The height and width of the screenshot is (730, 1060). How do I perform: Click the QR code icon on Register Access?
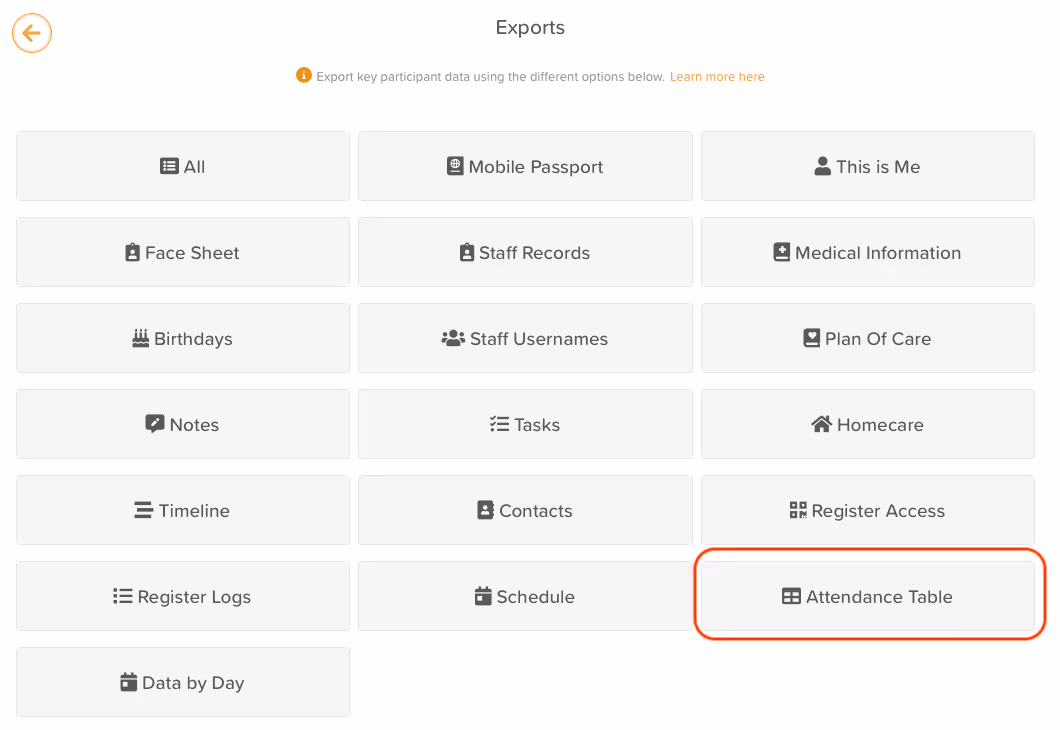pos(798,510)
